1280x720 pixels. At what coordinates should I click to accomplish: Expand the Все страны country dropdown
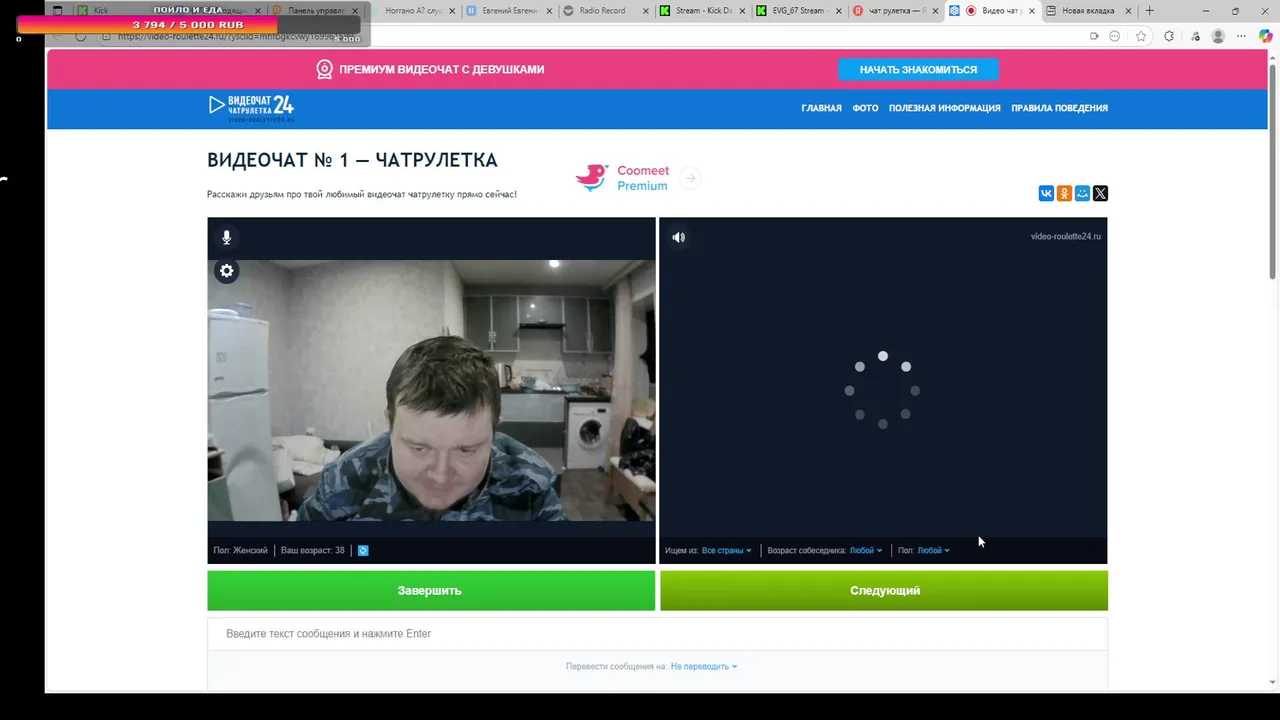(x=726, y=550)
